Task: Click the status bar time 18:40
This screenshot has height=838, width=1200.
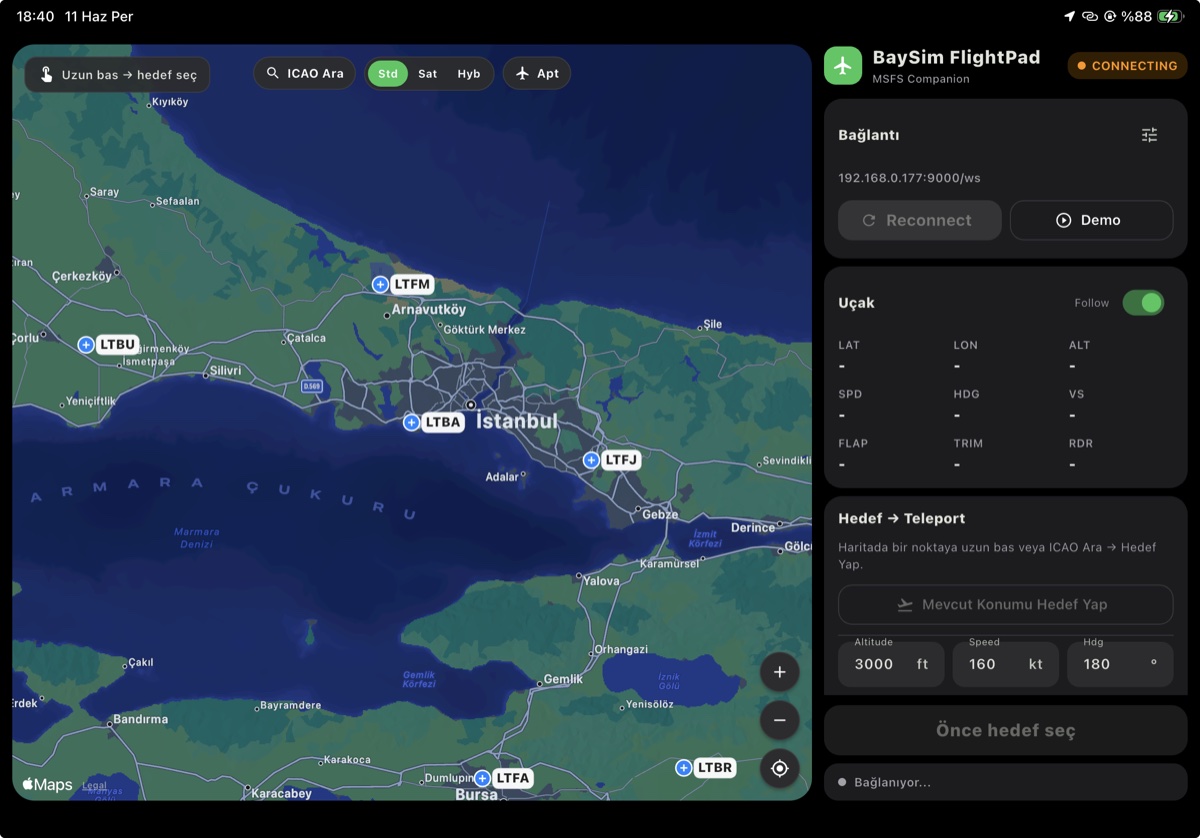Action: (x=35, y=17)
